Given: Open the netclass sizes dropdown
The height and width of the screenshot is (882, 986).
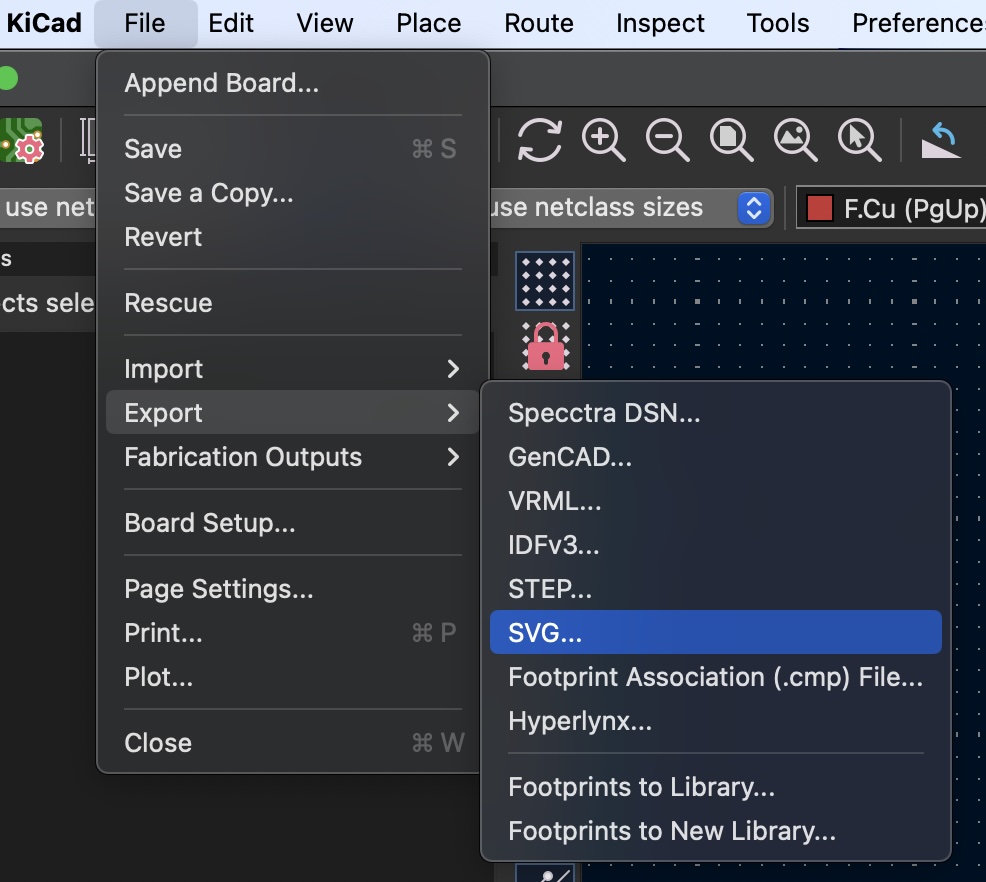Looking at the screenshot, I should (631, 208).
